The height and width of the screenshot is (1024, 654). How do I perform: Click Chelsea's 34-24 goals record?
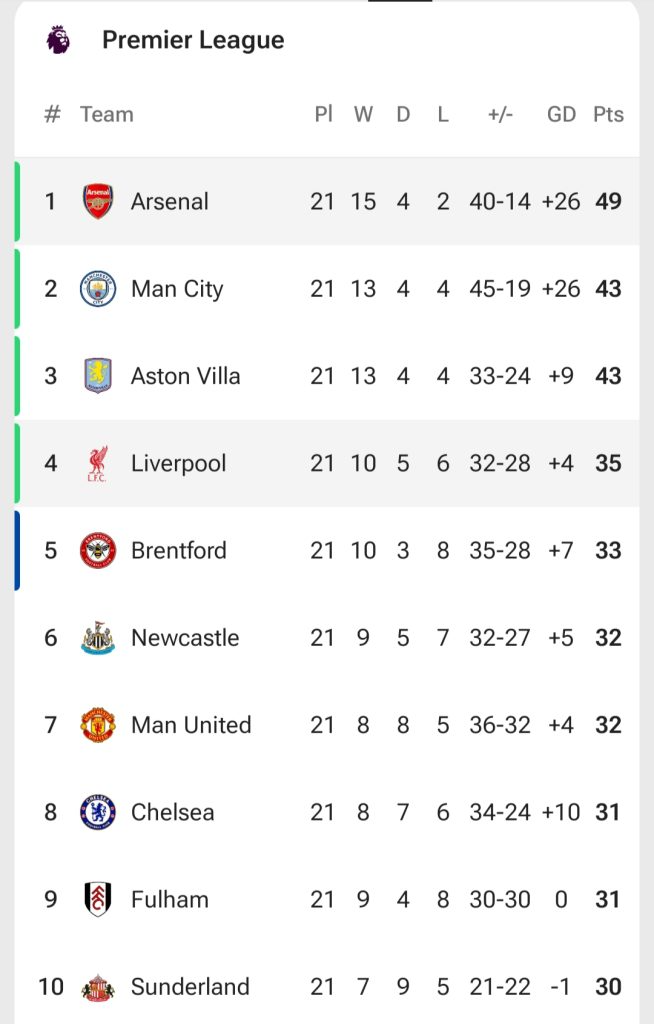[x=500, y=812]
